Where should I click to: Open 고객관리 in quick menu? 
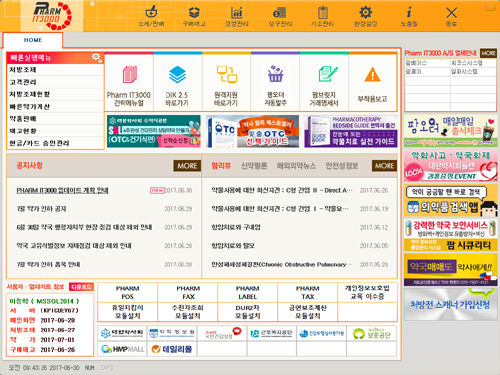(x=55, y=82)
